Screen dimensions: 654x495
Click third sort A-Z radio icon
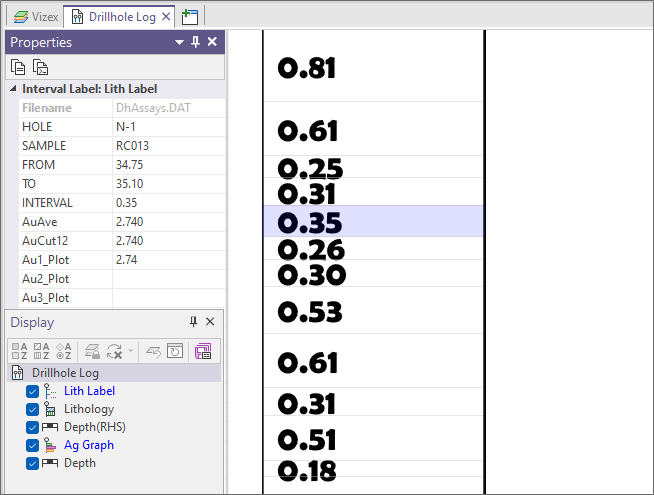[63, 351]
